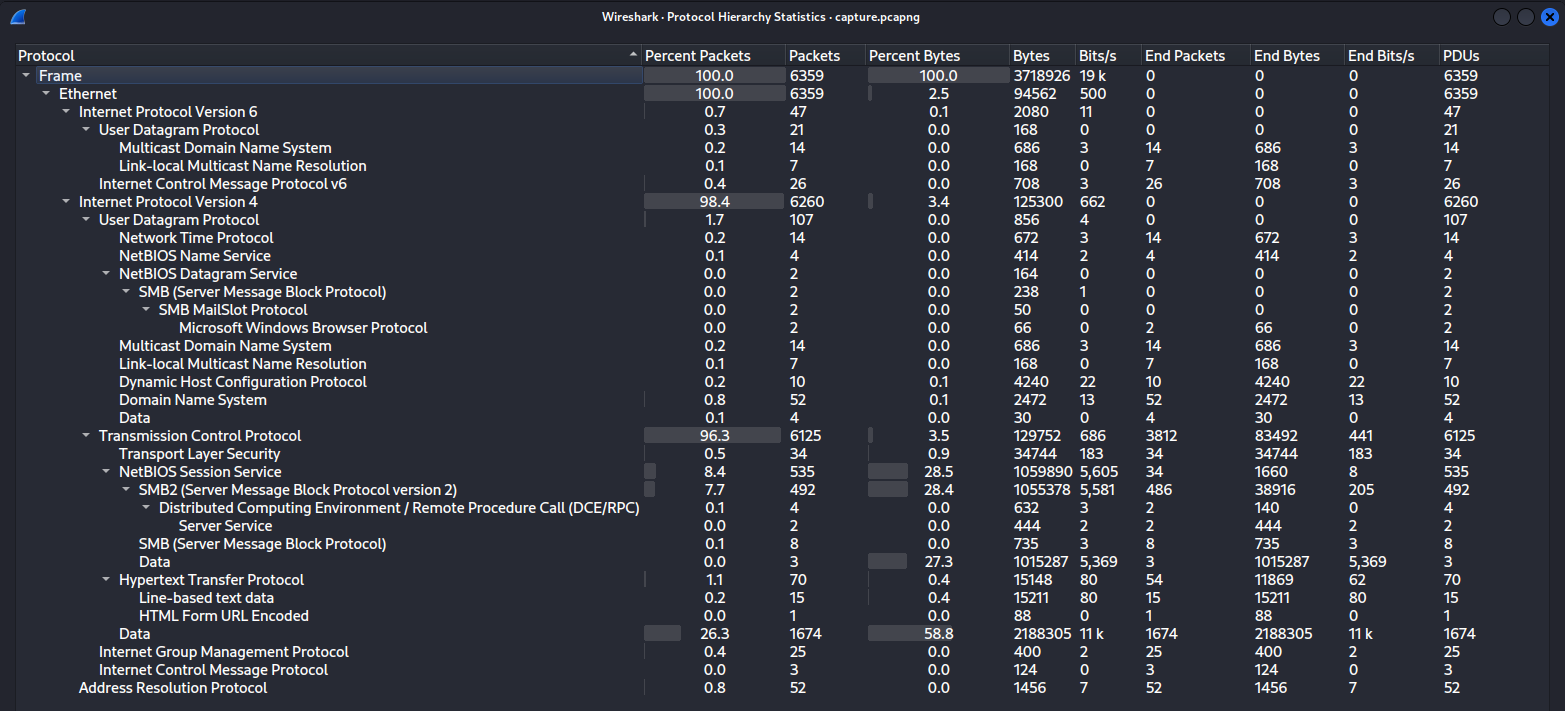Select the Domain Name System row
This screenshot has width=1565, height=711.
782,400
